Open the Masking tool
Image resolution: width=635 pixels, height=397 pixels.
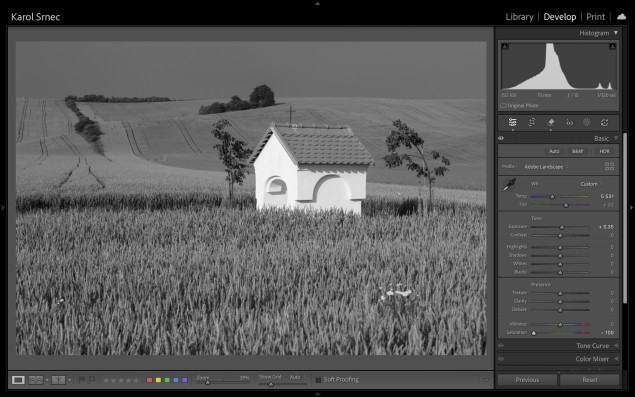tap(587, 122)
